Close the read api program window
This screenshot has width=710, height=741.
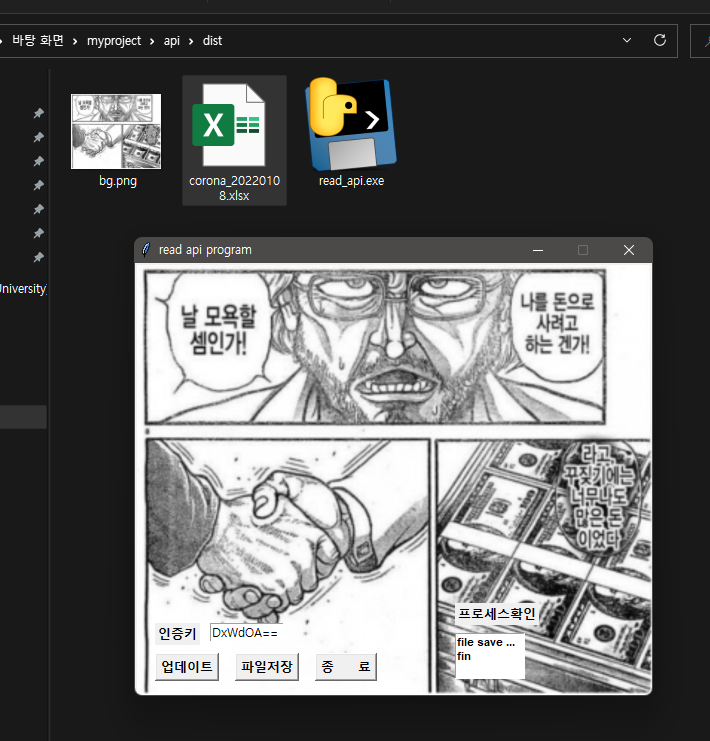coord(629,250)
